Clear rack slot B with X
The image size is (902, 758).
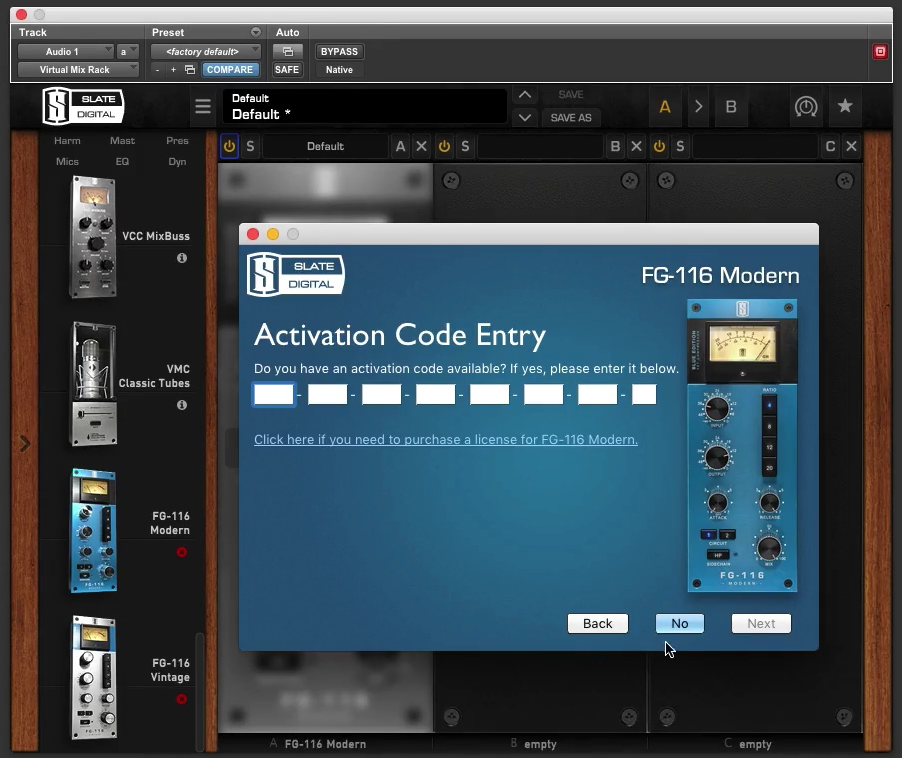[636, 146]
